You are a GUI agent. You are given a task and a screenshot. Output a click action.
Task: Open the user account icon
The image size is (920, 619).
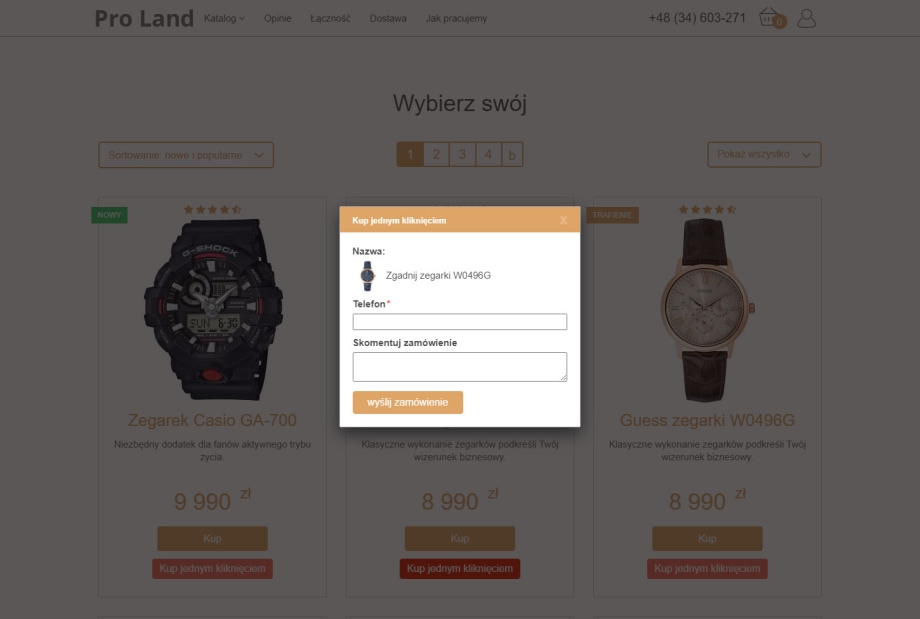tap(807, 18)
